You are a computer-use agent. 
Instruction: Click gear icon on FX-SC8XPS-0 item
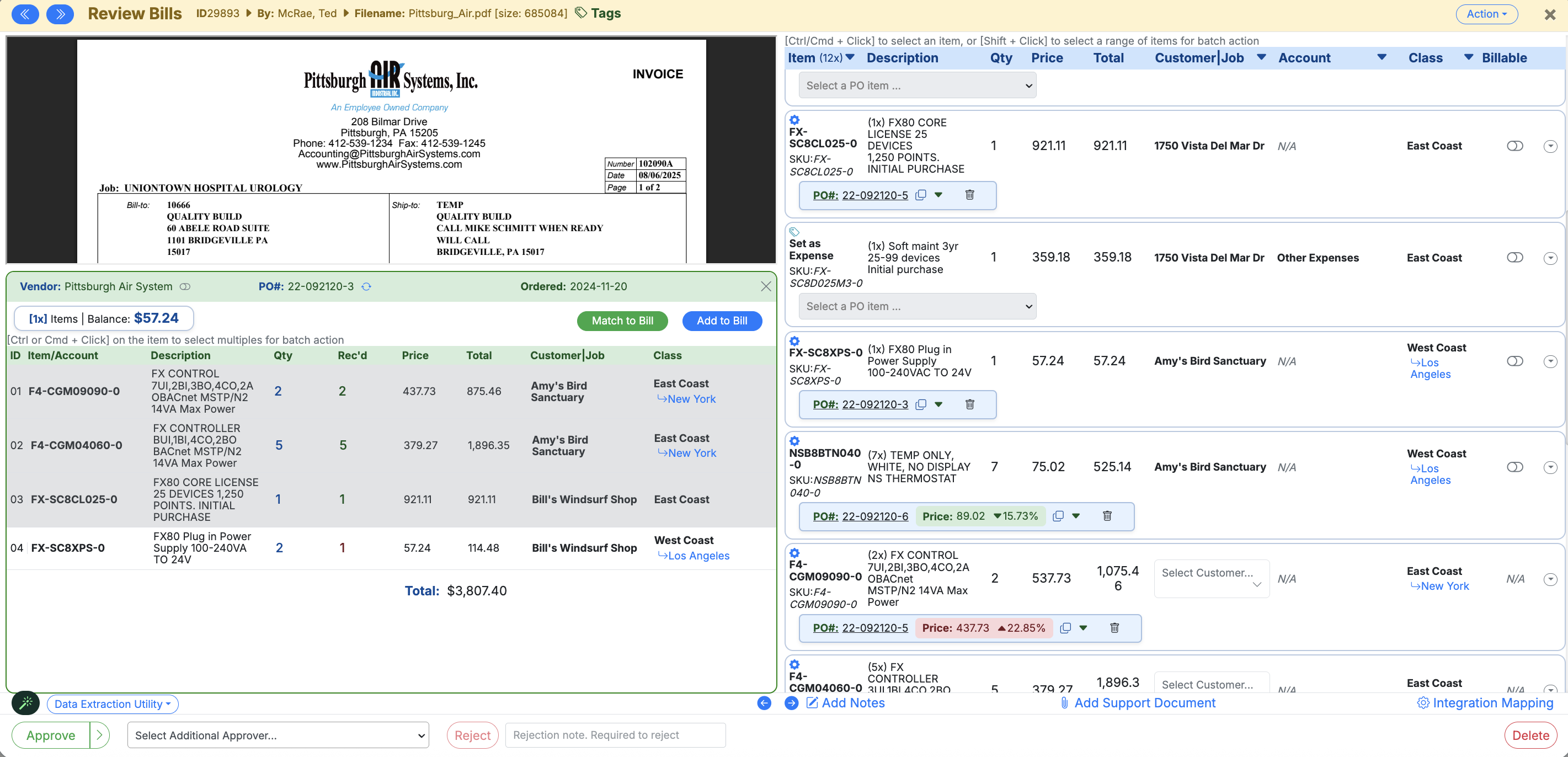coord(794,342)
